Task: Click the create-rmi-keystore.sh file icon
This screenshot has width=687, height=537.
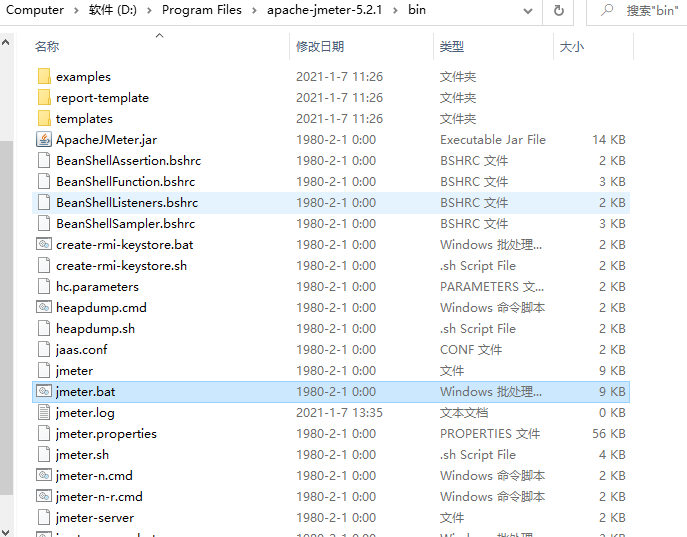Action: 44,265
